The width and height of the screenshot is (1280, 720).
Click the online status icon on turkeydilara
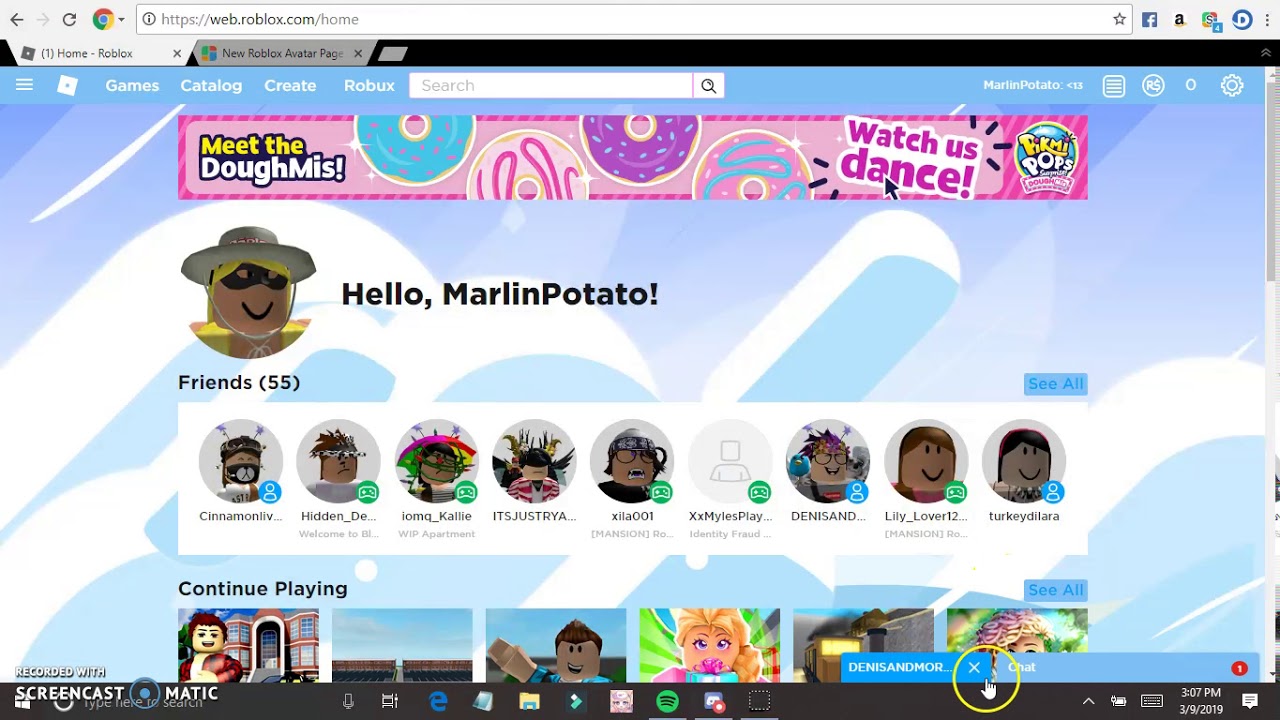[x=1053, y=492]
